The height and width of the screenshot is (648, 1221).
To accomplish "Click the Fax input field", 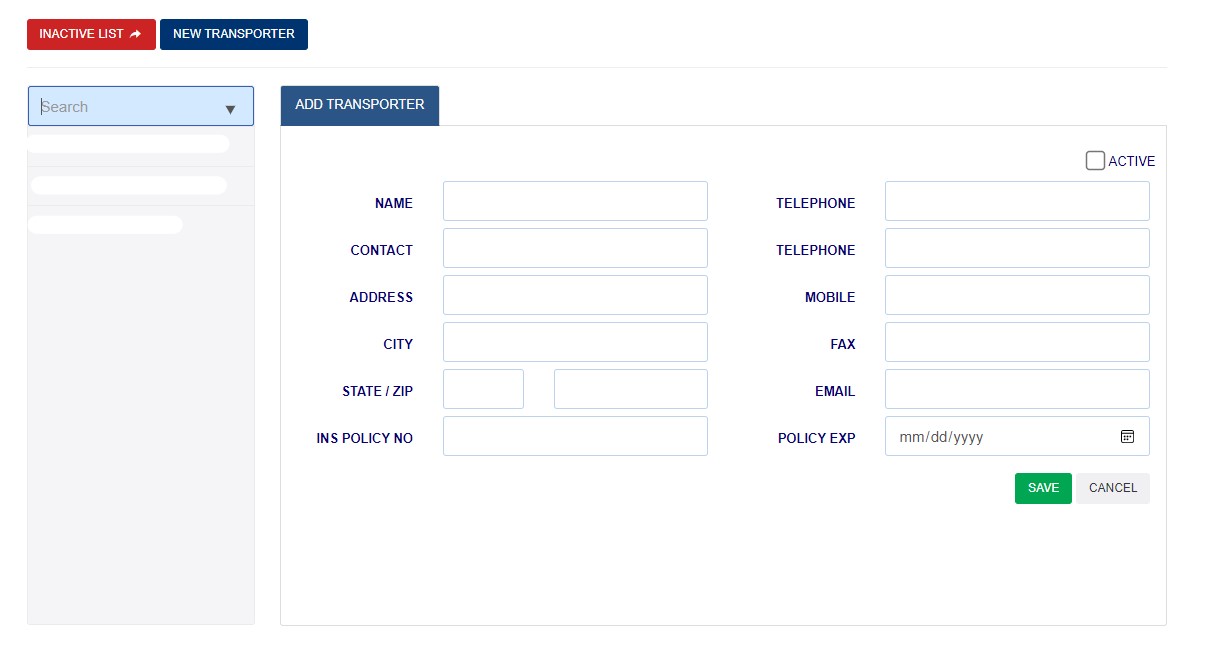I will click(x=1017, y=342).
